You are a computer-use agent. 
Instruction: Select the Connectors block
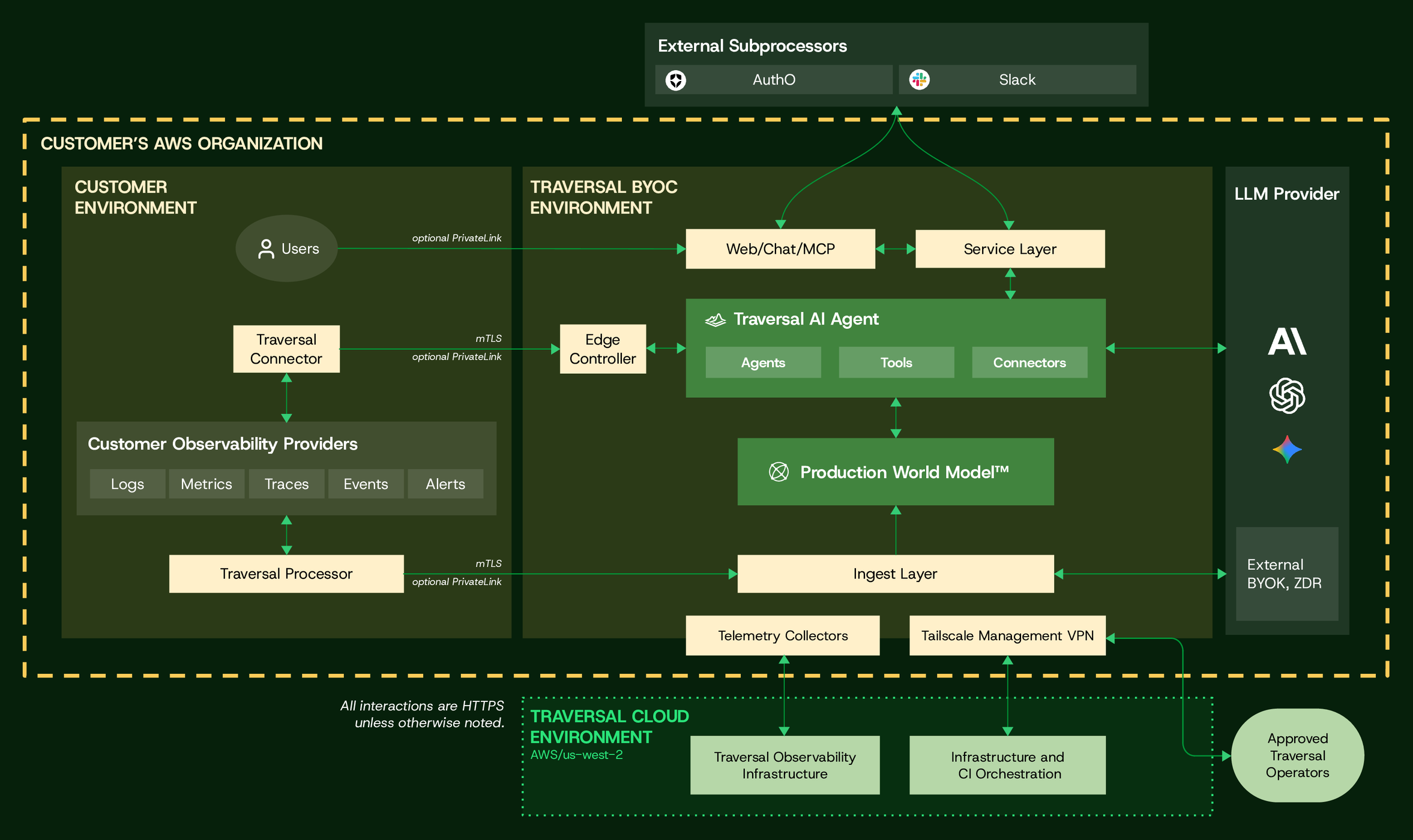(1029, 362)
